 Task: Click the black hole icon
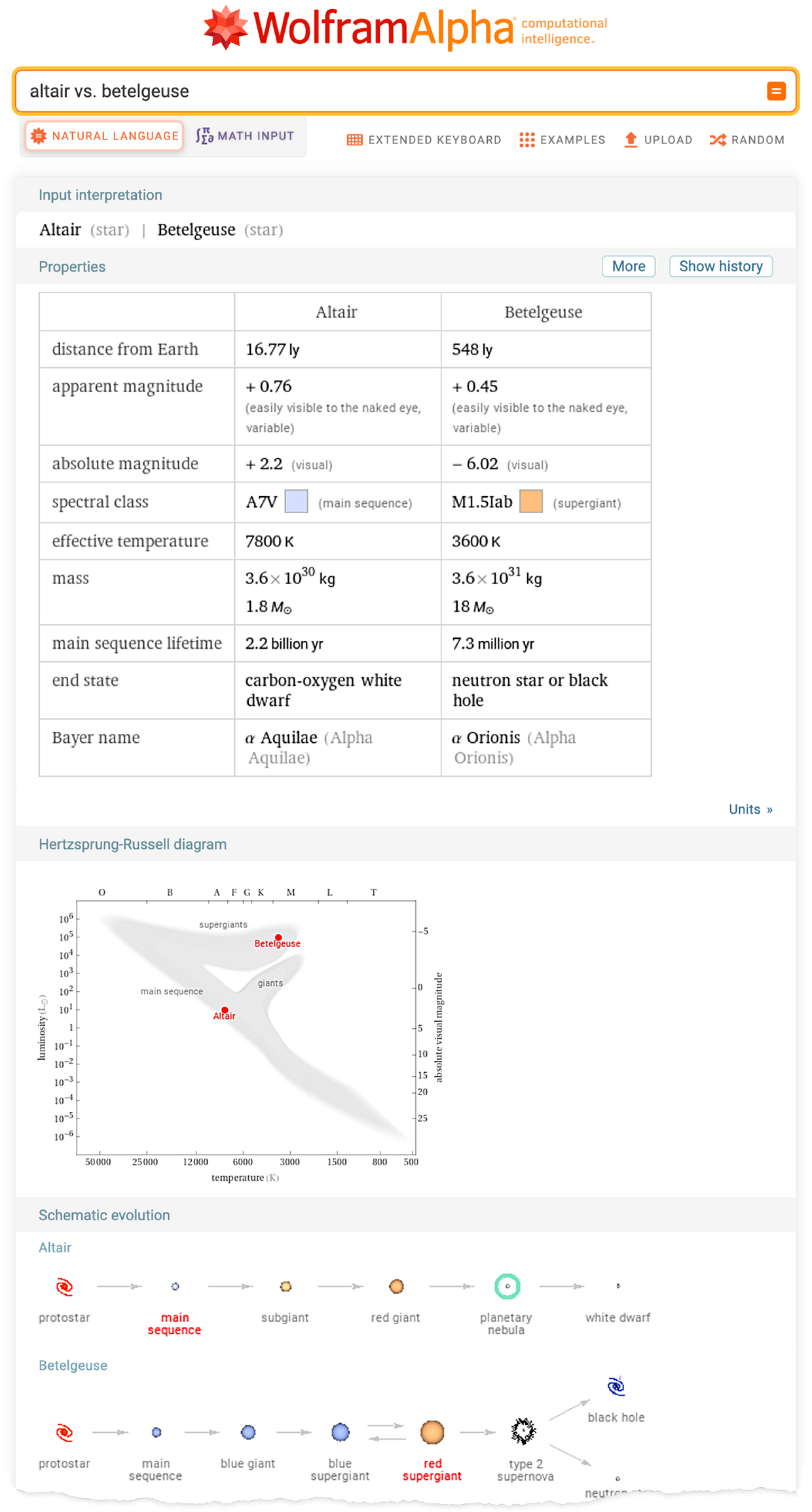coord(616,1386)
